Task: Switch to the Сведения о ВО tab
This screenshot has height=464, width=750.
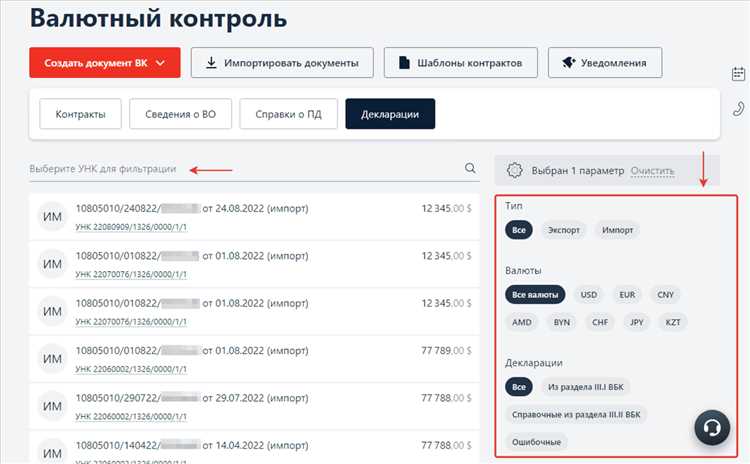Action: 180,114
